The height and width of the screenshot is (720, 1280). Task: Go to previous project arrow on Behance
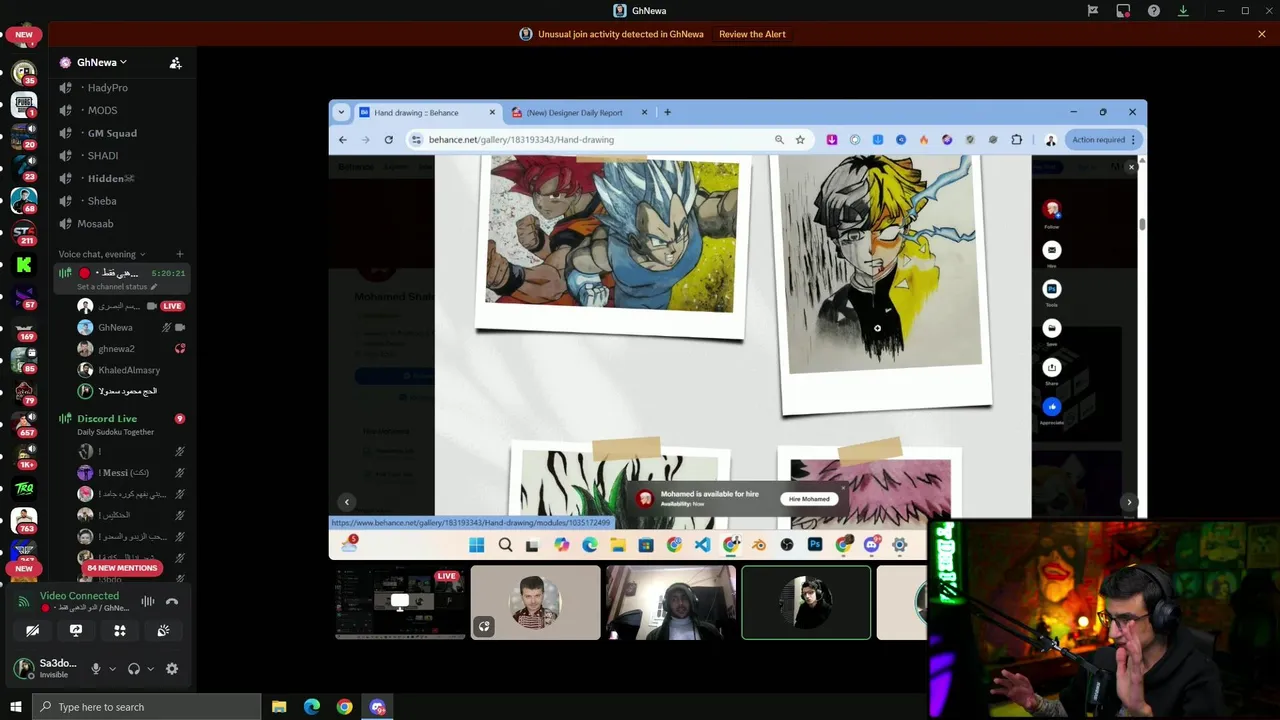[x=347, y=503]
